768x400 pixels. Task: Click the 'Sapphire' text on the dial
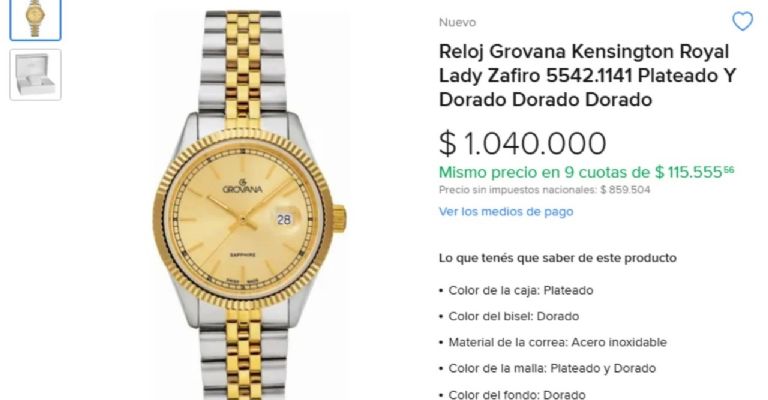243,255
